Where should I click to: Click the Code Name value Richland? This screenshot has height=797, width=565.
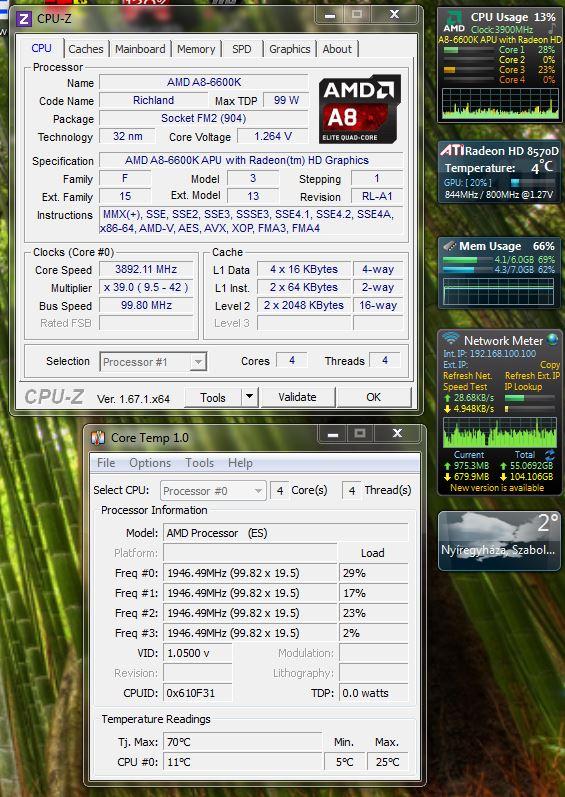(x=153, y=100)
